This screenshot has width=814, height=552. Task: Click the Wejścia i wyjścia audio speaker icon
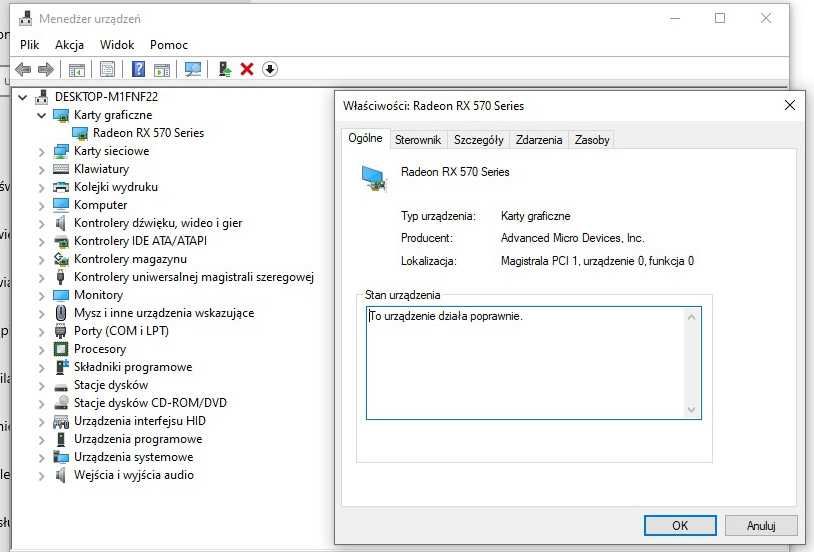(61, 475)
